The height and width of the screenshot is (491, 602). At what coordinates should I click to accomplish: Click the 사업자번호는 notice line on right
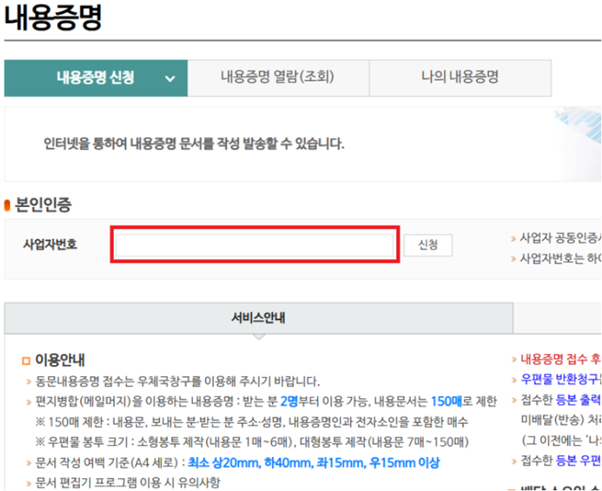coord(558,258)
